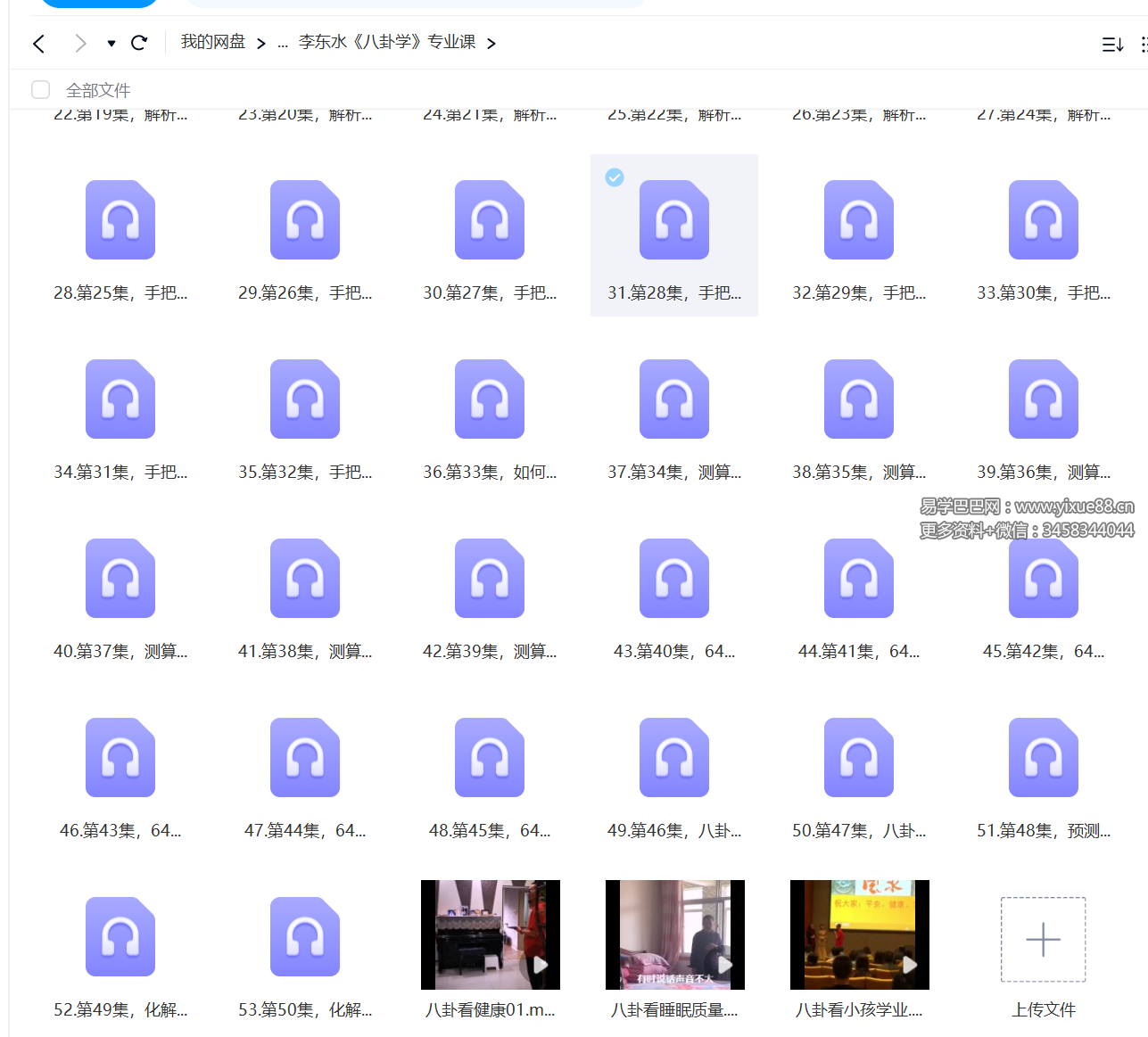Navigate to 我的网盘 breadcrumb

tap(213, 43)
